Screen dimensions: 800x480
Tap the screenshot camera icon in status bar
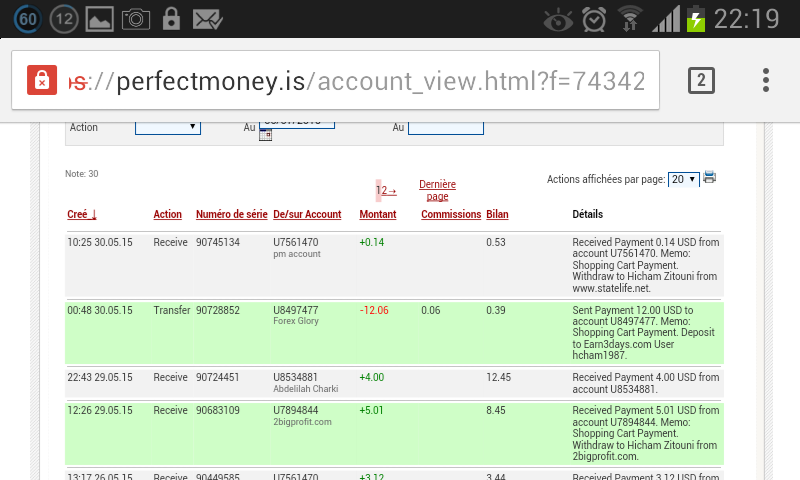135,18
